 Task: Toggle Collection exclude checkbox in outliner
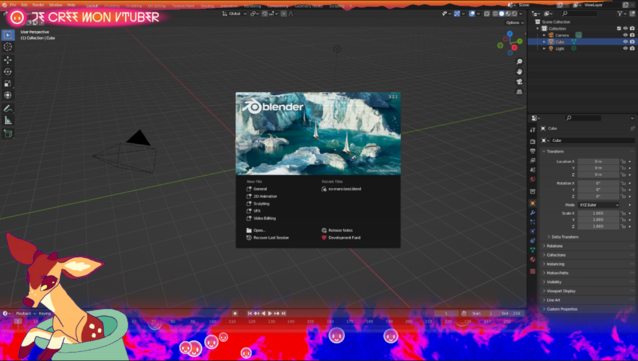click(x=619, y=28)
